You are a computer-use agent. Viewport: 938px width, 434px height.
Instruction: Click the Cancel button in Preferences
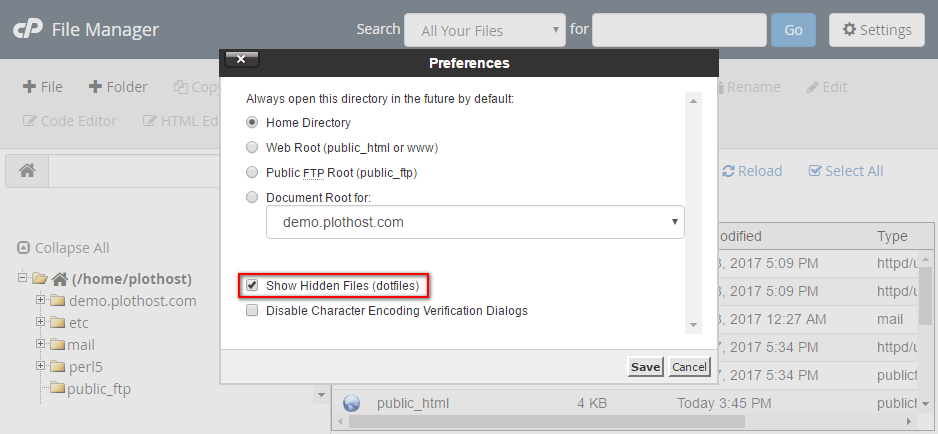pyautogui.click(x=689, y=367)
